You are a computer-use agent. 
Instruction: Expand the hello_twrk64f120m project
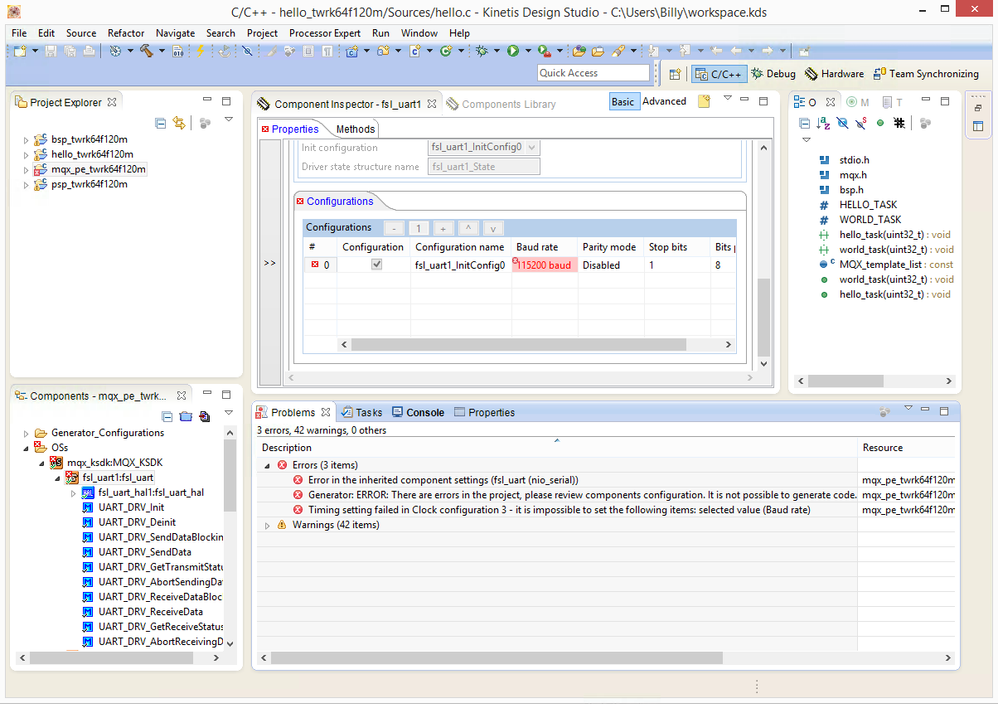click(x=26, y=155)
